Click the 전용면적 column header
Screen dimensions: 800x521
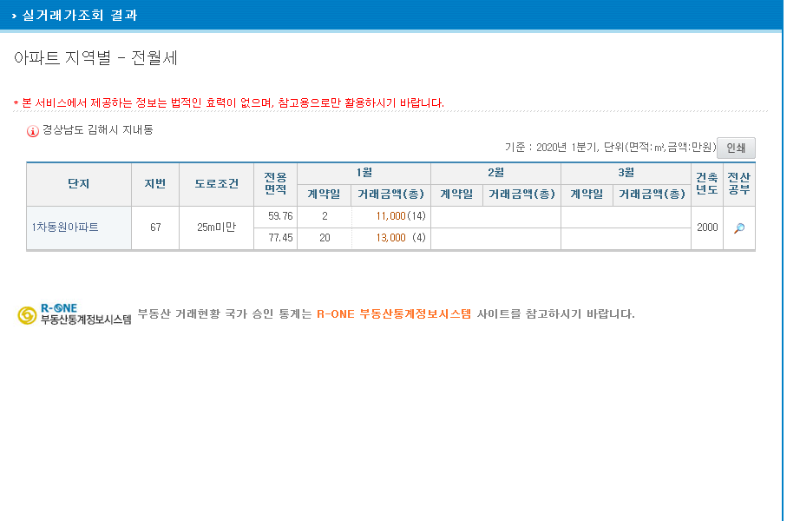275,184
